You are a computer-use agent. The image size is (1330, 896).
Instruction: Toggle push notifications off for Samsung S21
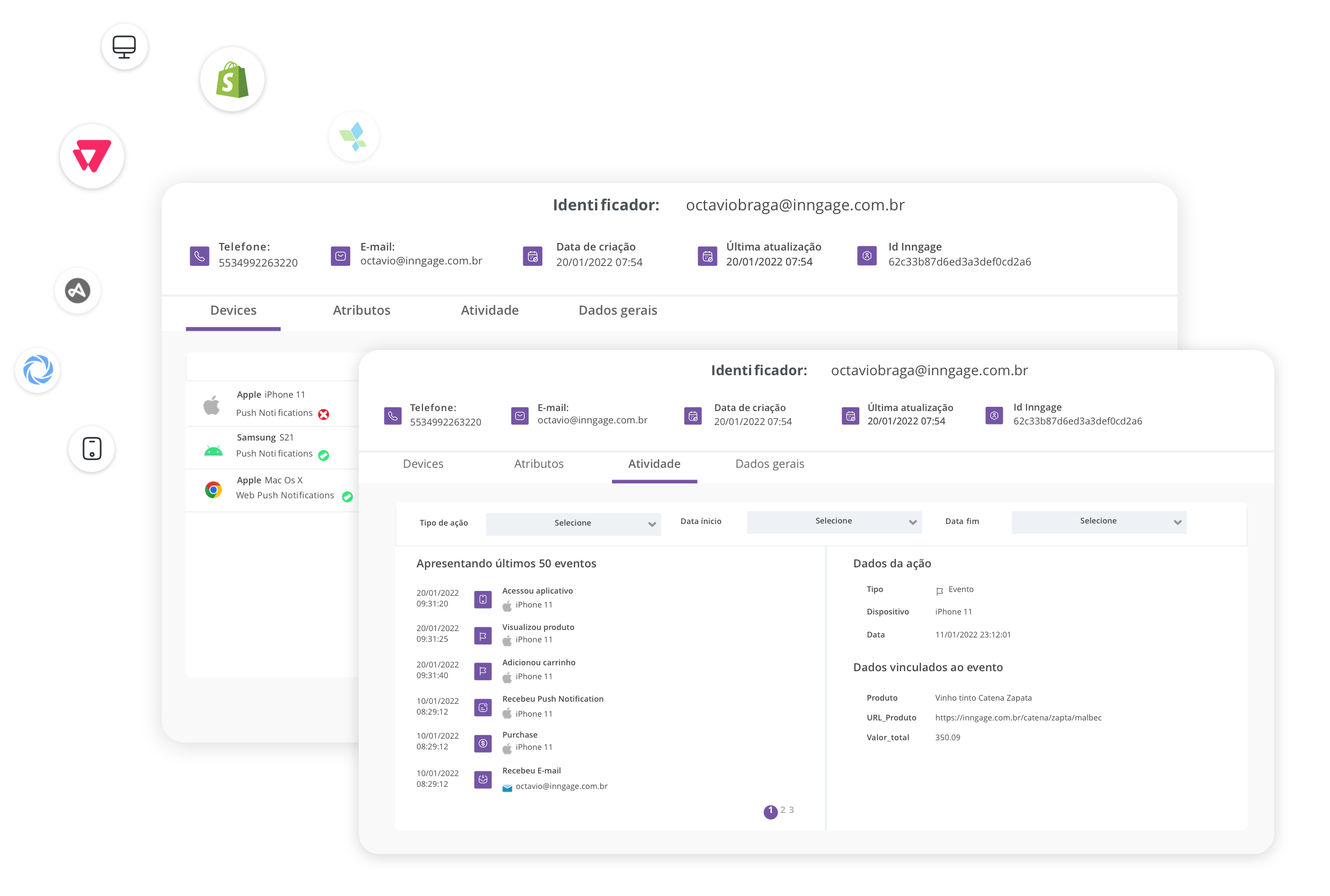[x=324, y=455]
